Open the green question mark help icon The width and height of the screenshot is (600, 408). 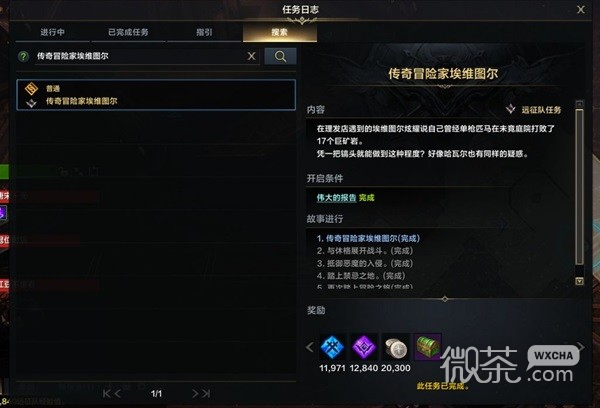(x=23, y=57)
